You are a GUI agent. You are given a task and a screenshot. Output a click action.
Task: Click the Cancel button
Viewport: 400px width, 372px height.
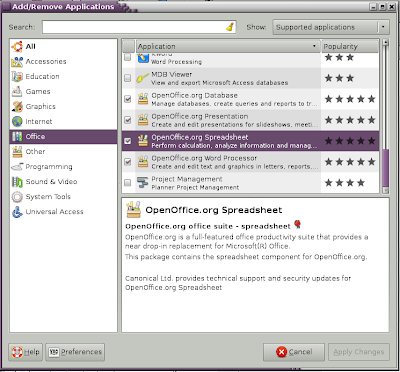click(x=294, y=352)
